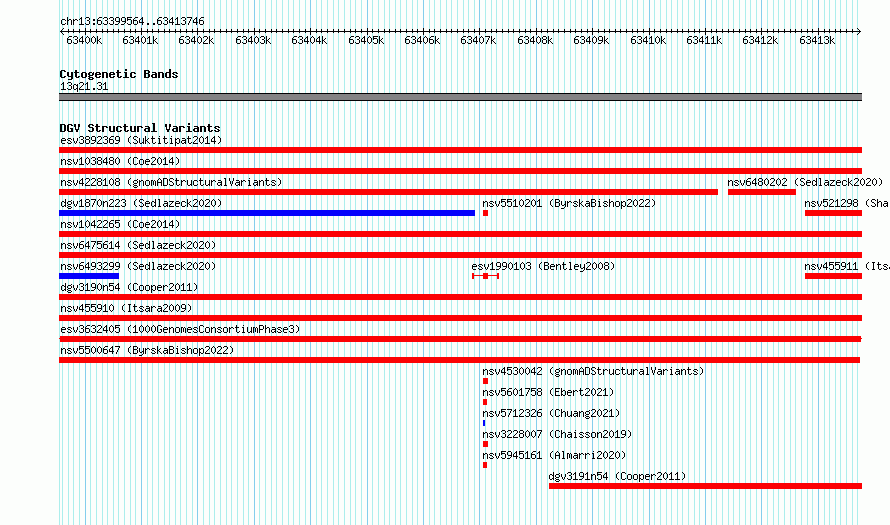This screenshot has width=890, height=525.
Task: Open nsv3228007 (Chaisson2019) label
Action: click(x=557, y=434)
